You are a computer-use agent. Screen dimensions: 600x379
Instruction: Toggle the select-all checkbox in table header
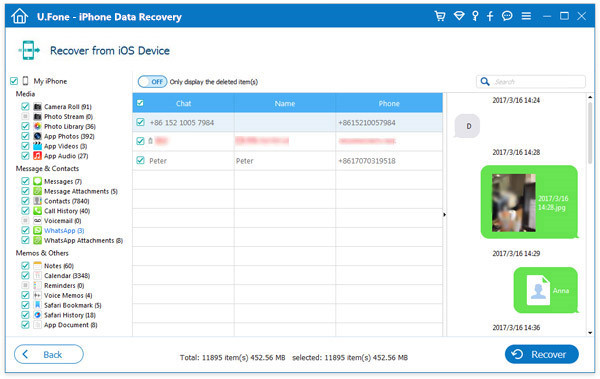click(140, 103)
